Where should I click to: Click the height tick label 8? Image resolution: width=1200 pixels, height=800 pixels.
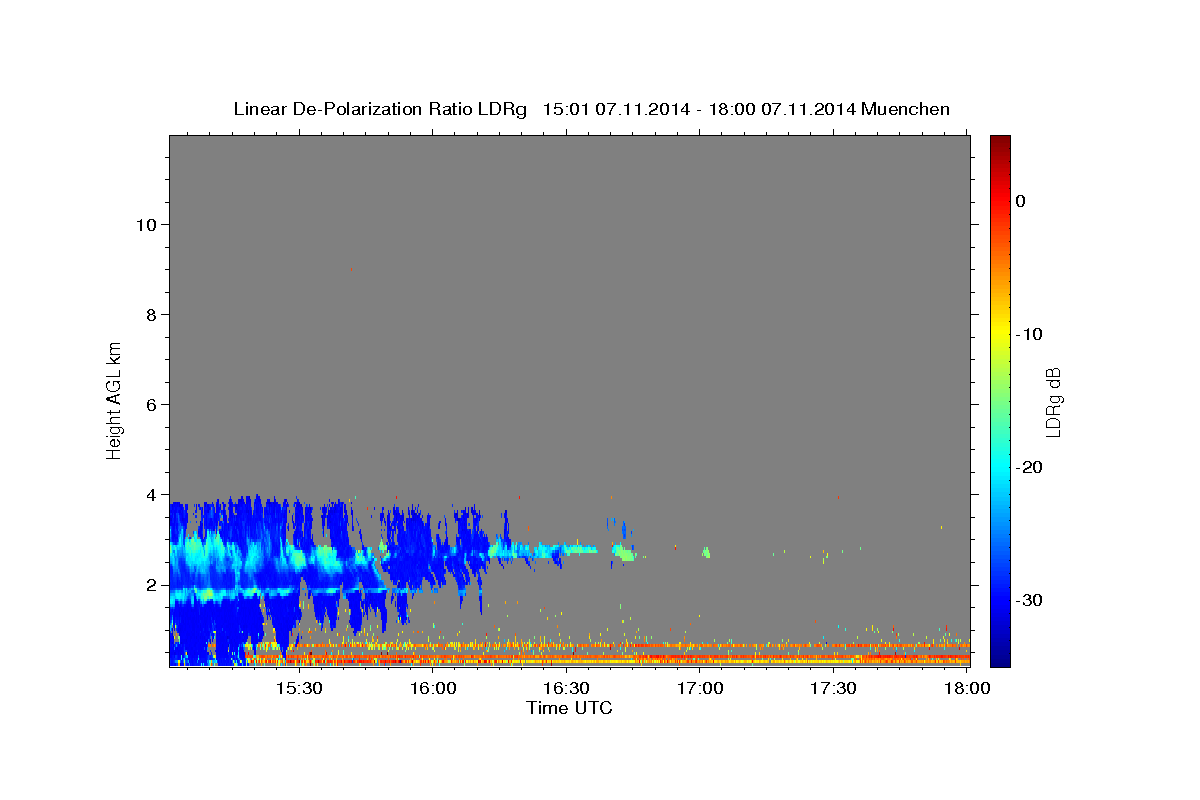coord(149,315)
